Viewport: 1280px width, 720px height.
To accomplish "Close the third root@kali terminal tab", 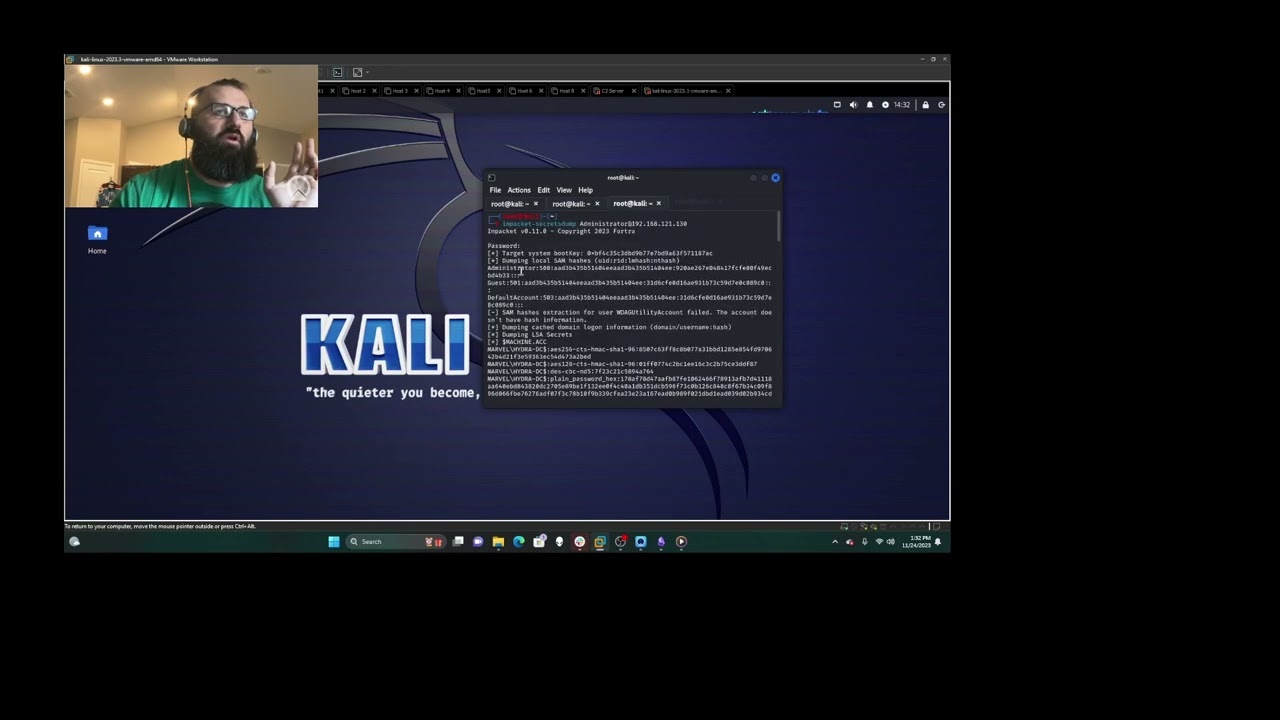I will (658, 204).
